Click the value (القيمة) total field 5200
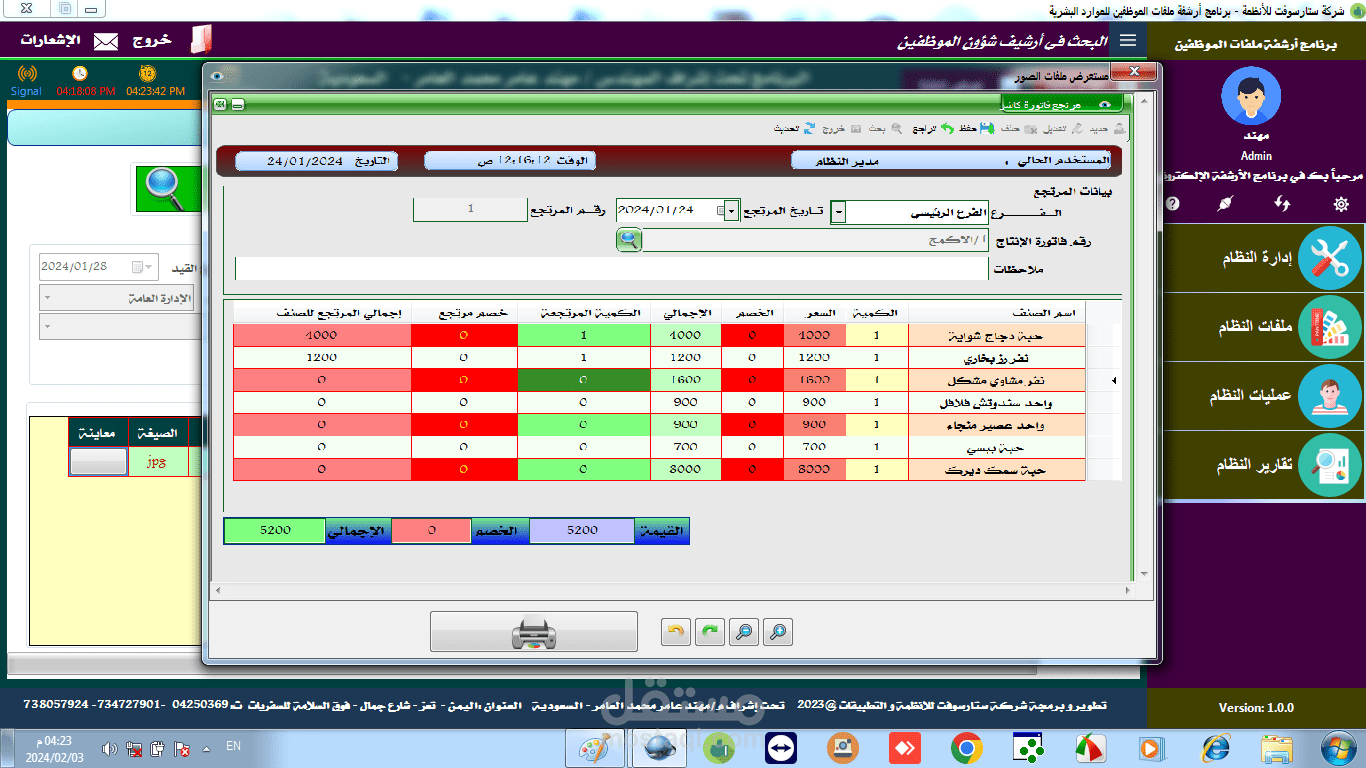 (x=581, y=531)
